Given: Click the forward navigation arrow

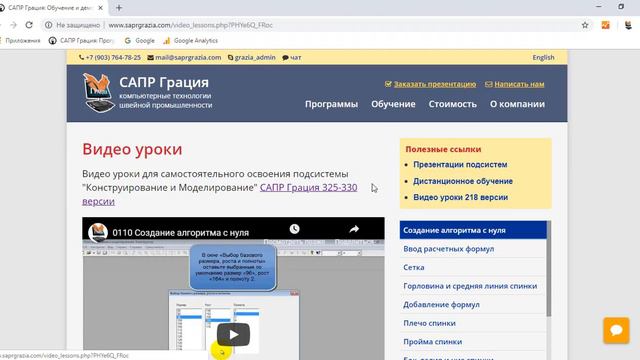Looking at the screenshot, I should [13, 25].
